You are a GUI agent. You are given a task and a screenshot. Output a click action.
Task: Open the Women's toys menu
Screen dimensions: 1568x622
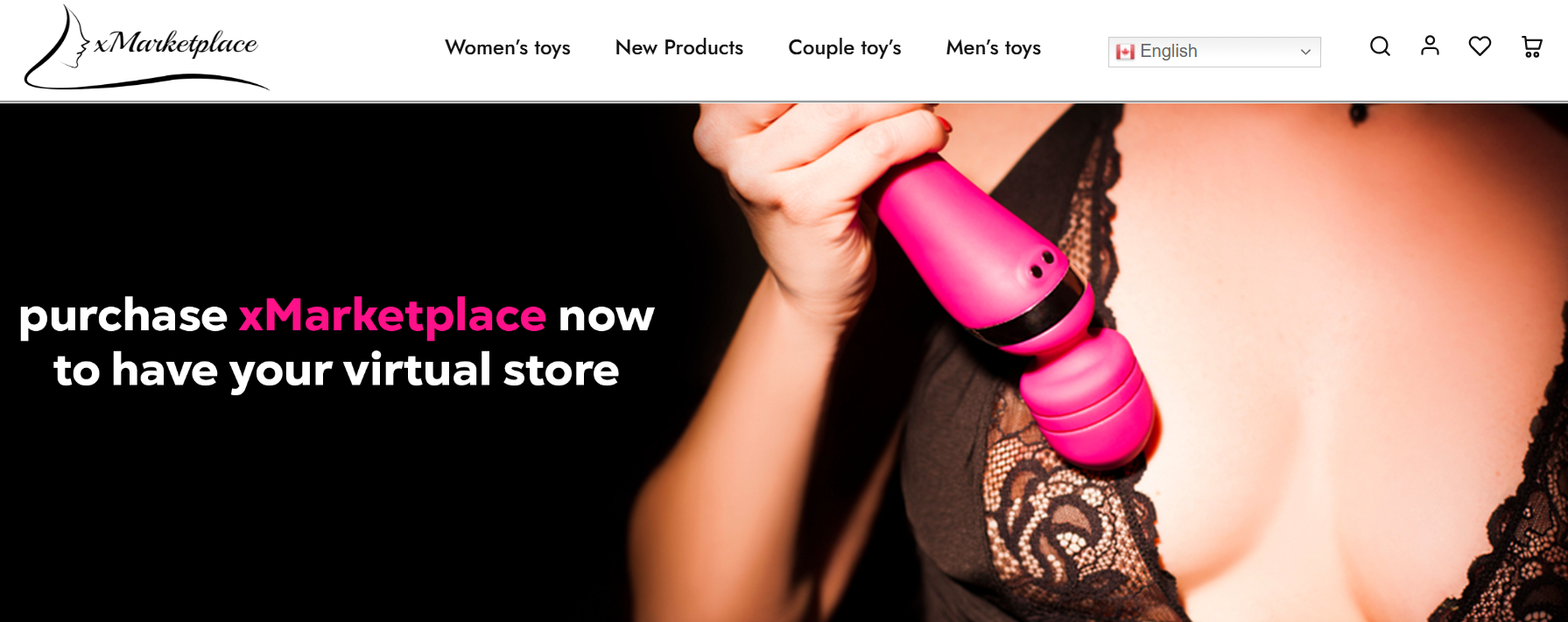point(508,47)
